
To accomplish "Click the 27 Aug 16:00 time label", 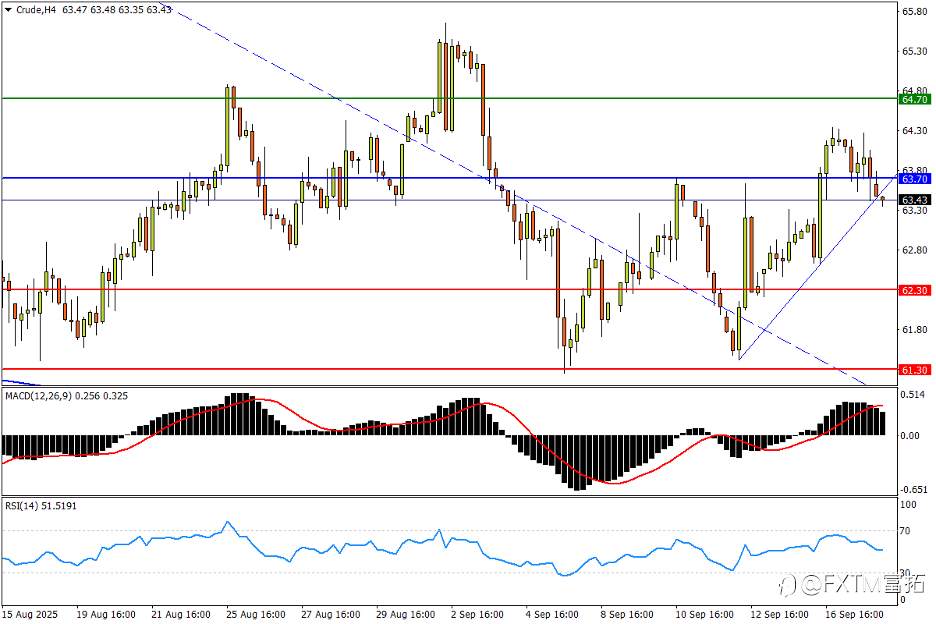I will click(x=331, y=614).
